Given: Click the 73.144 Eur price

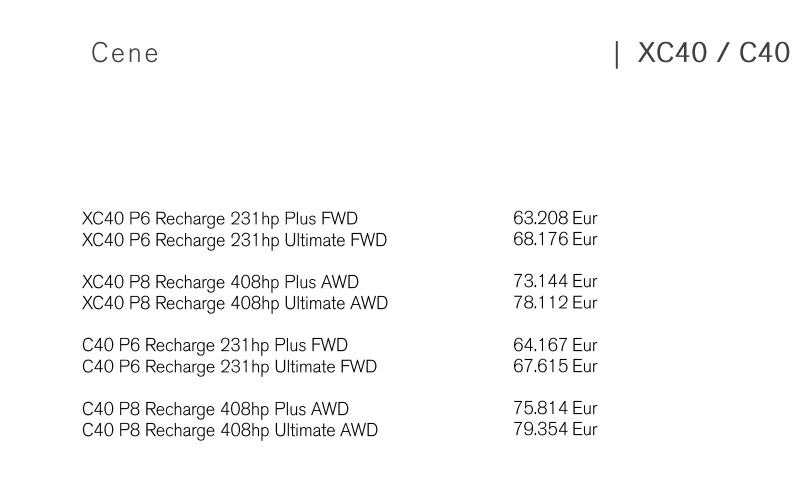Looking at the screenshot, I should pos(555,281).
